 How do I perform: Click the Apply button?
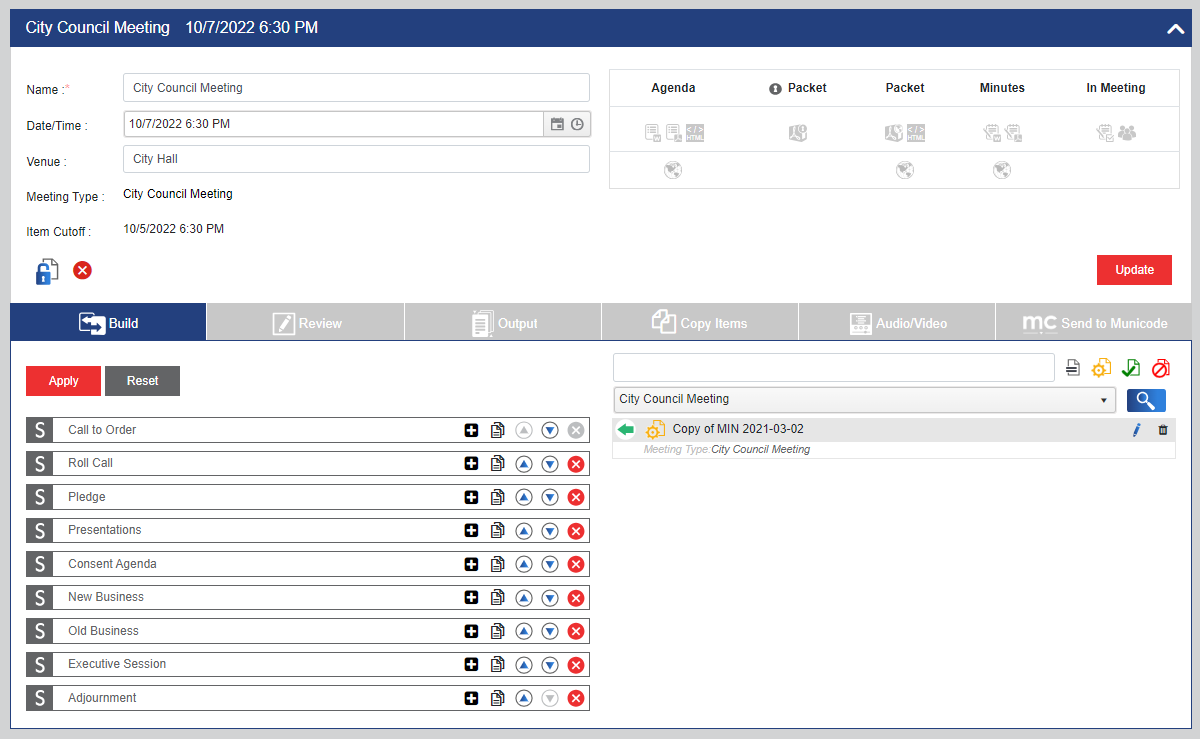click(x=63, y=381)
